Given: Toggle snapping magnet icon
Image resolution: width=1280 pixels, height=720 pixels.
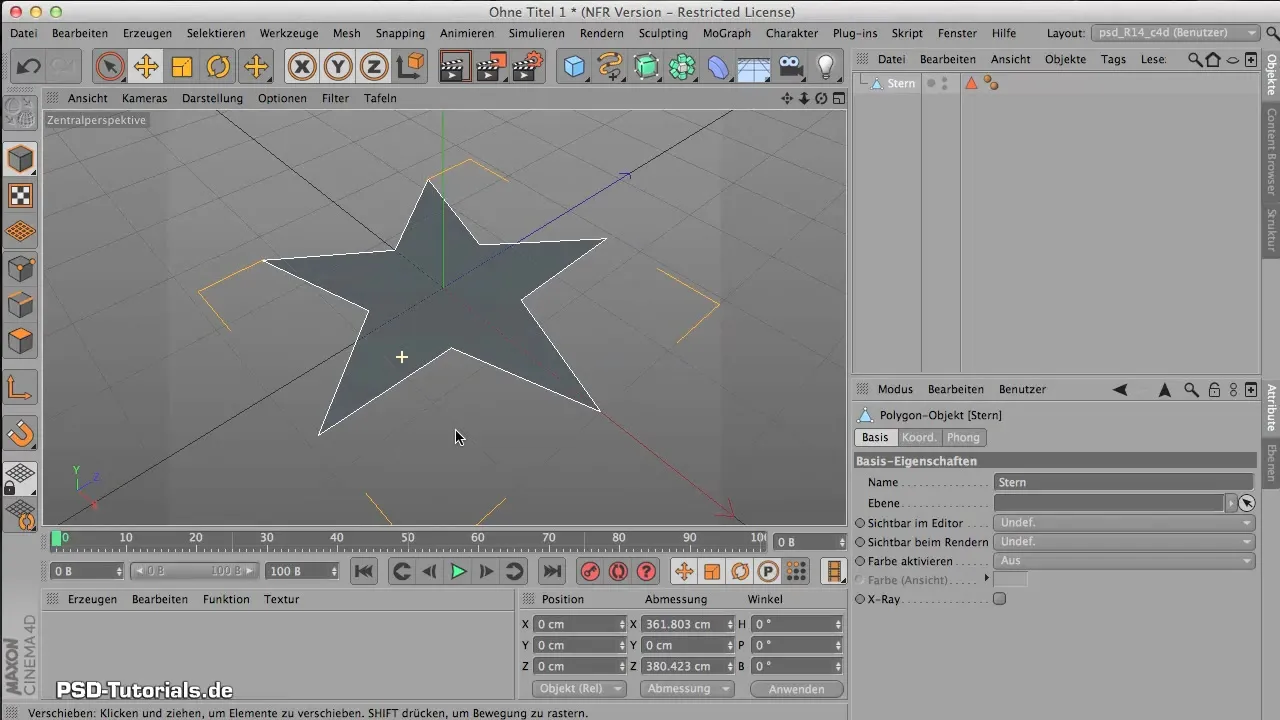Looking at the screenshot, I should click(x=20, y=433).
